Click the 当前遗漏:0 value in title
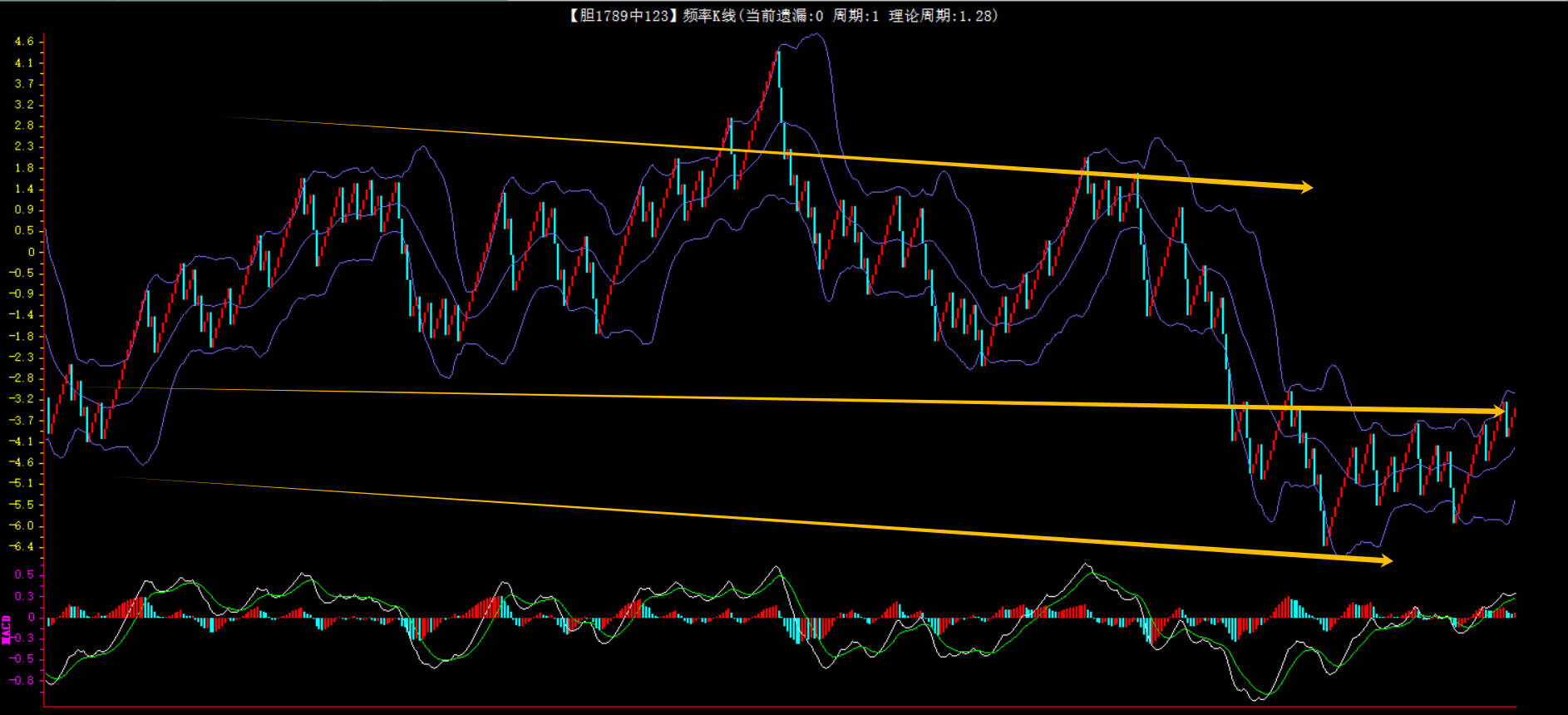The image size is (1568, 715). pos(784,16)
